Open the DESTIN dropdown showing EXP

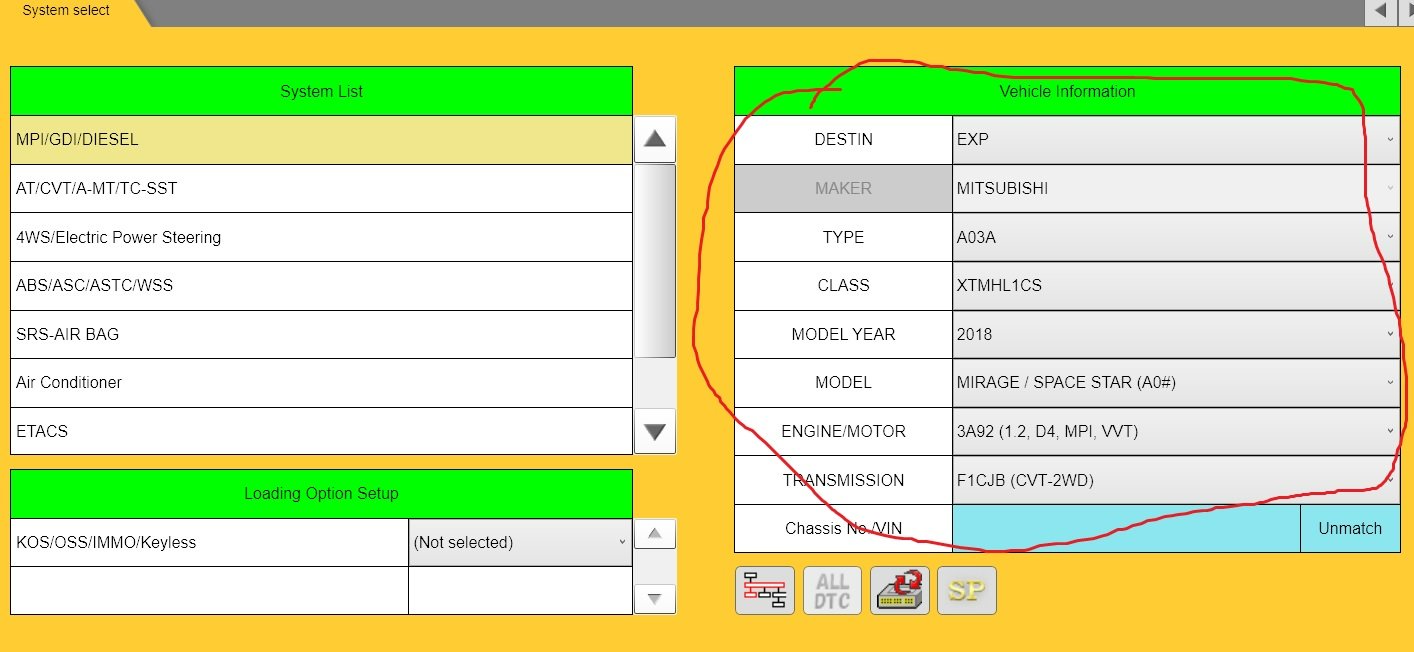[x=1176, y=140]
